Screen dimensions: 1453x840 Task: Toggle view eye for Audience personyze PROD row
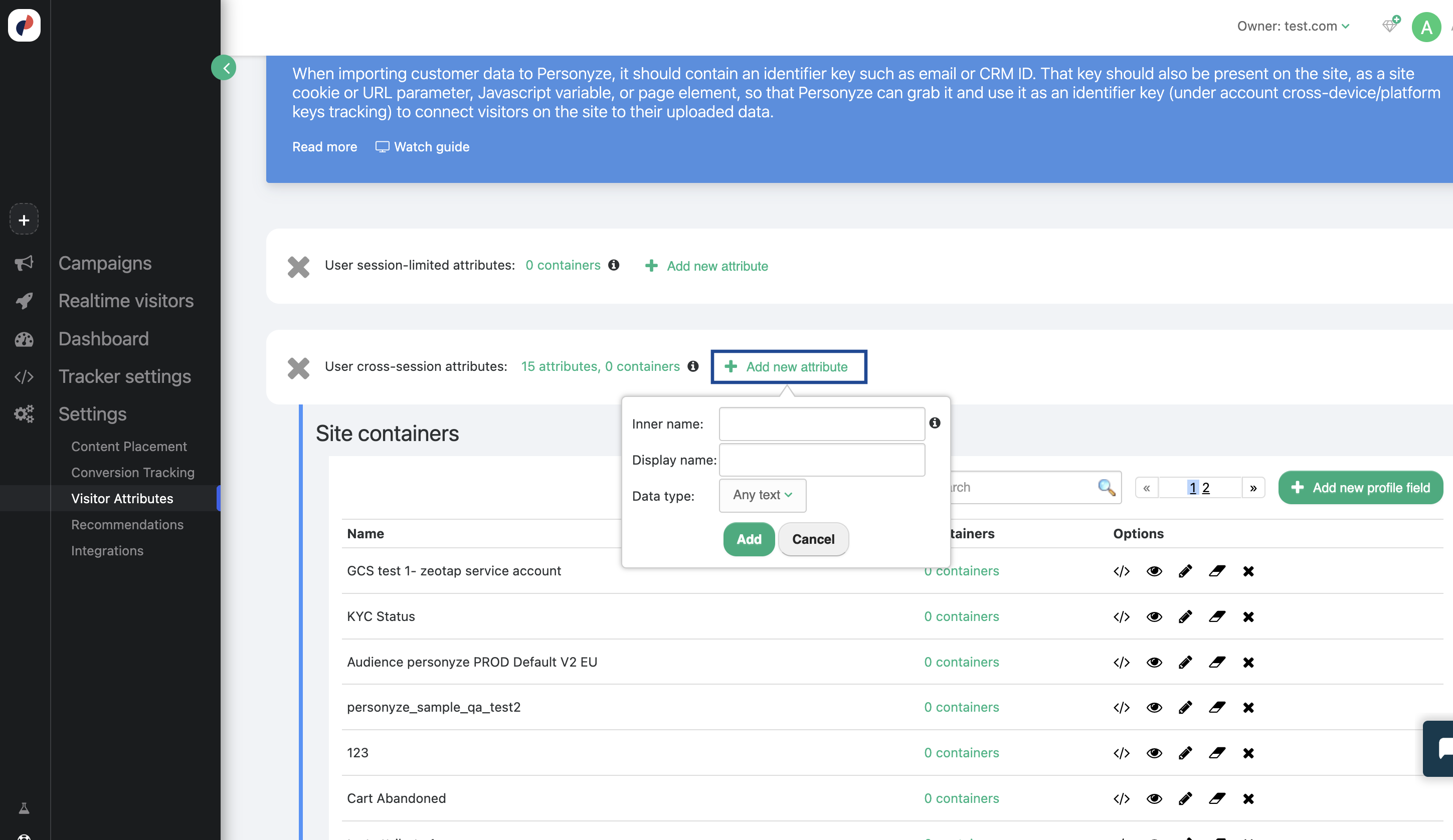[1154, 662]
